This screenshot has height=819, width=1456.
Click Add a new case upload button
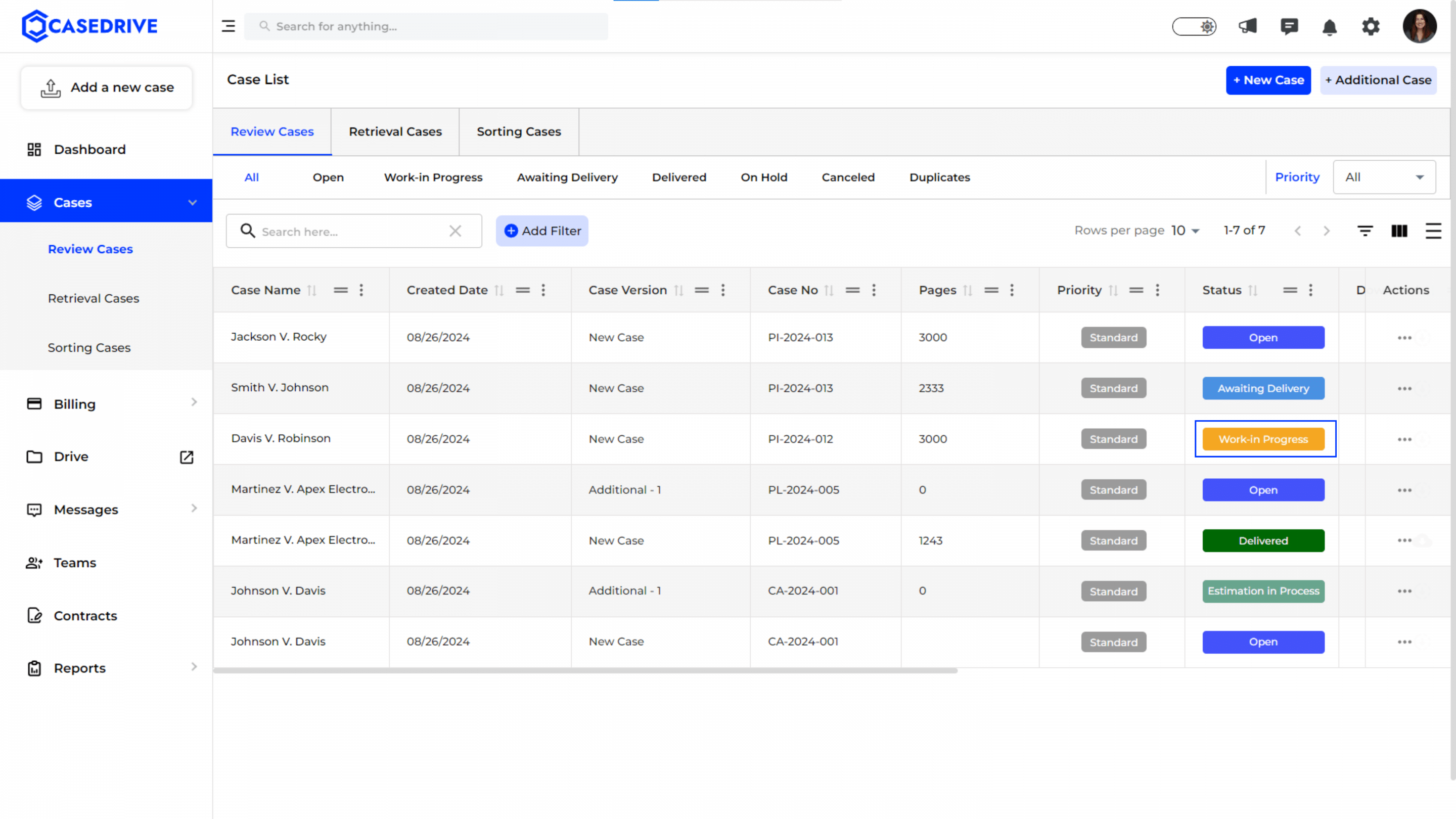point(106,87)
